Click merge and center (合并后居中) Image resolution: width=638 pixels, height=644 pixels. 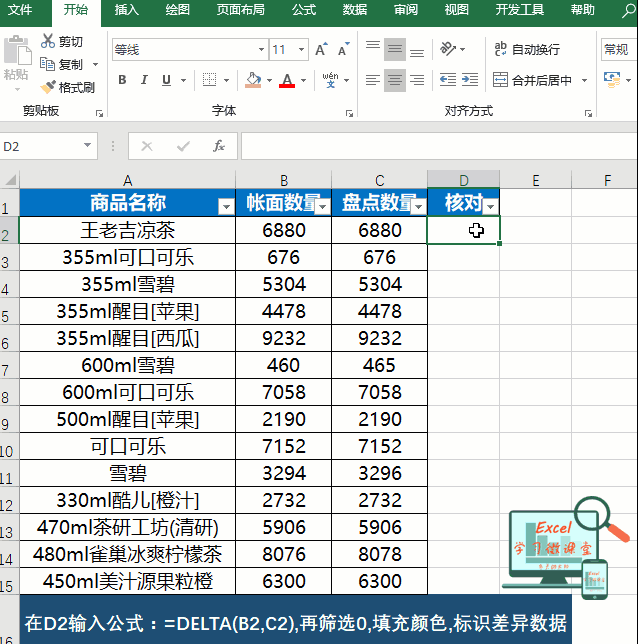tap(532, 80)
